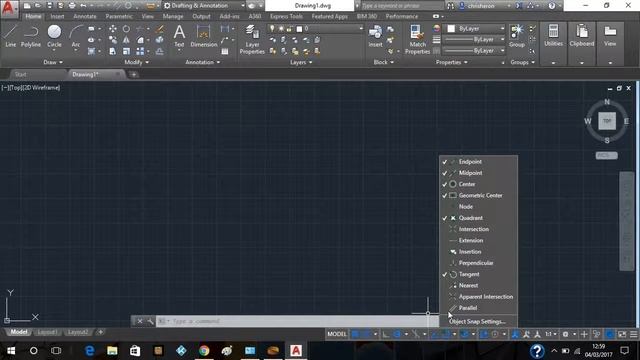Screen dimensions: 640x360
Task: Expand the Properties panel dropdown
Action: (x=451, y=62)
